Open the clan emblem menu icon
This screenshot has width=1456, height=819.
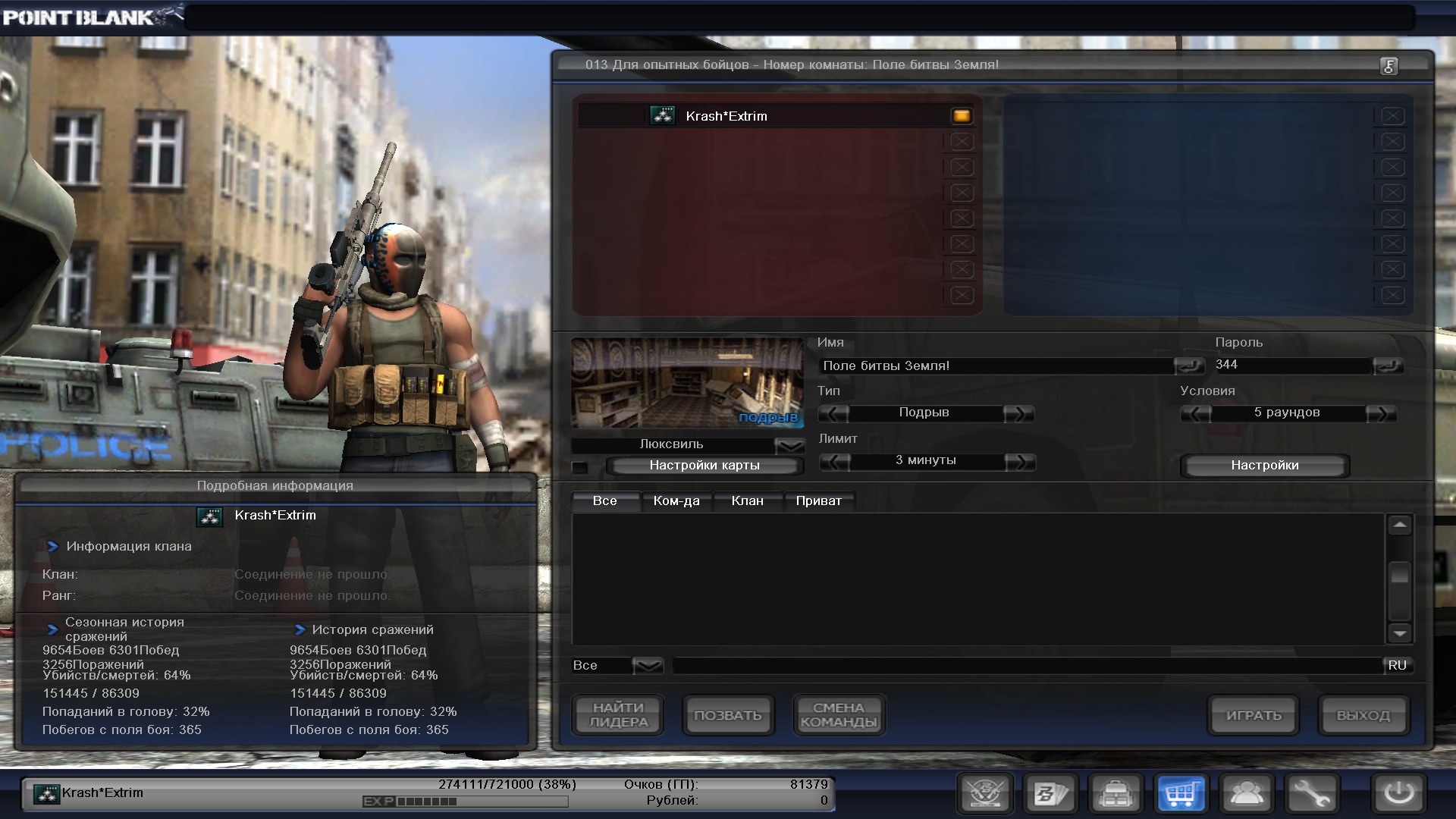tap(984, 794)
